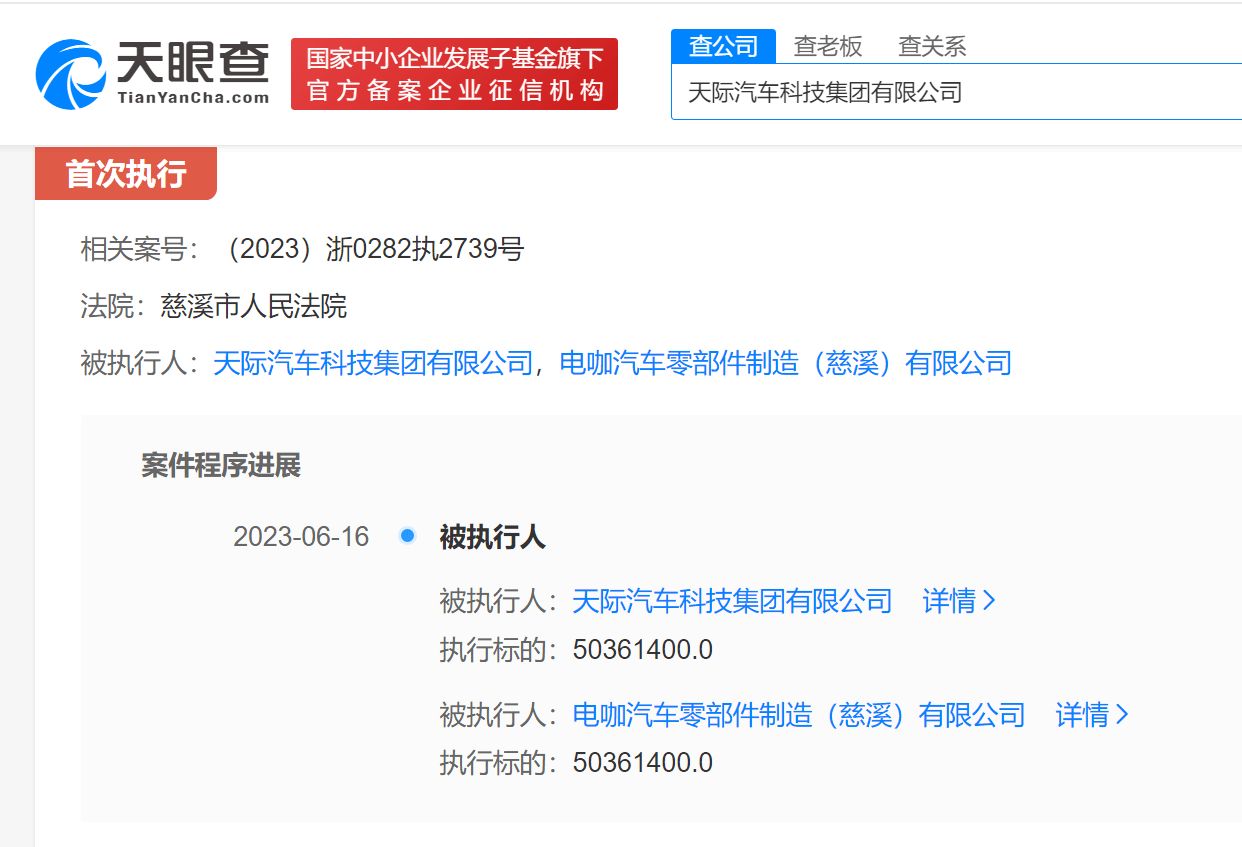Screen dimensions: 1242x847
Task: Click first 执行标的 value 50361400.0
Action: click(643, 650)
